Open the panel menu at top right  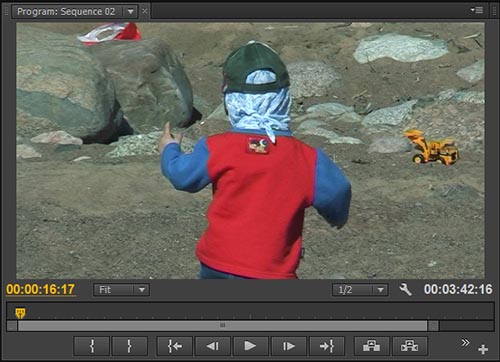coord(477,10)
